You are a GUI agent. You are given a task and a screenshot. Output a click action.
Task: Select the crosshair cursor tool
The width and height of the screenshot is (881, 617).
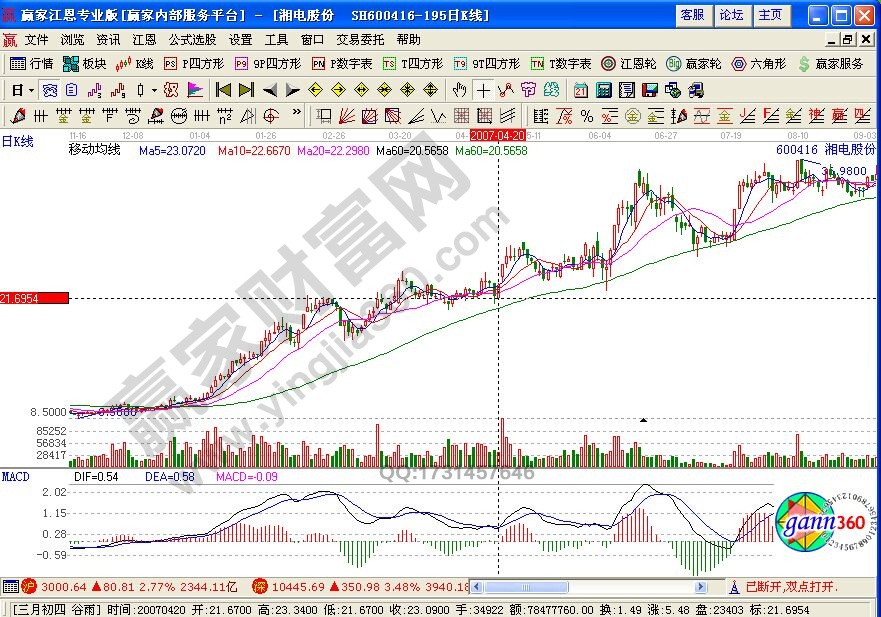point(483,90)
